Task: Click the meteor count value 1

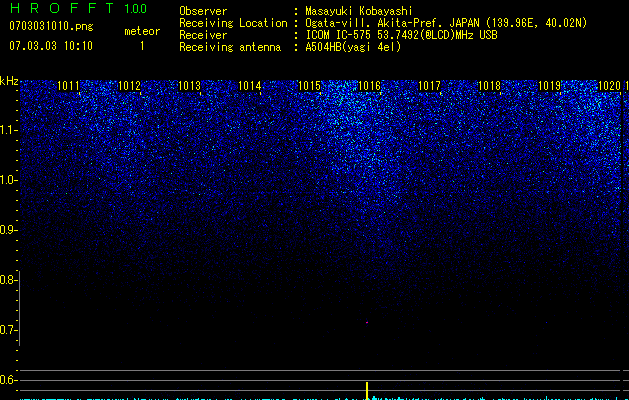Action: tap(142, 46)
